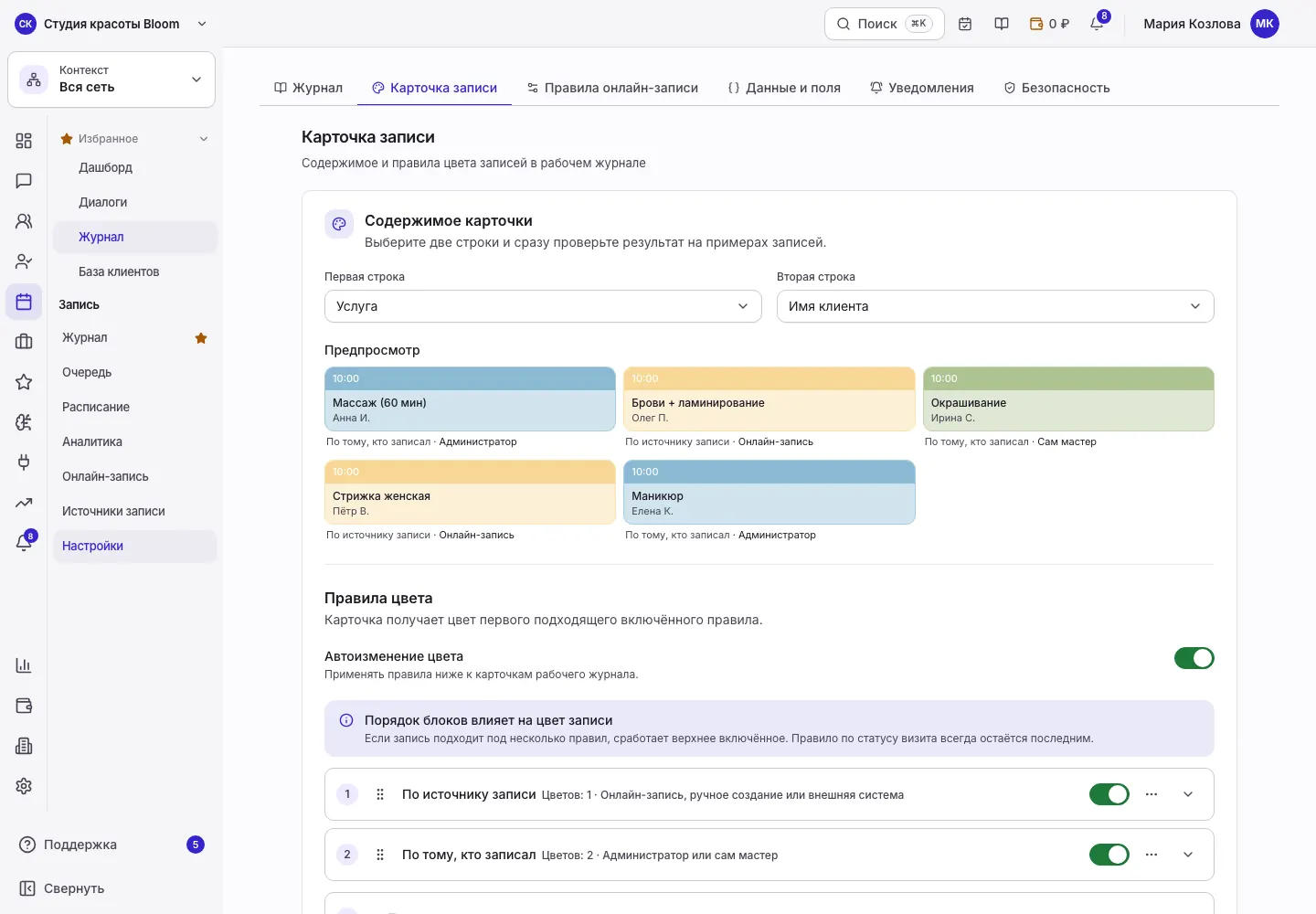1316x914 pixels.
Task: Switch to the Безопасность tab
Action: 1056,88
